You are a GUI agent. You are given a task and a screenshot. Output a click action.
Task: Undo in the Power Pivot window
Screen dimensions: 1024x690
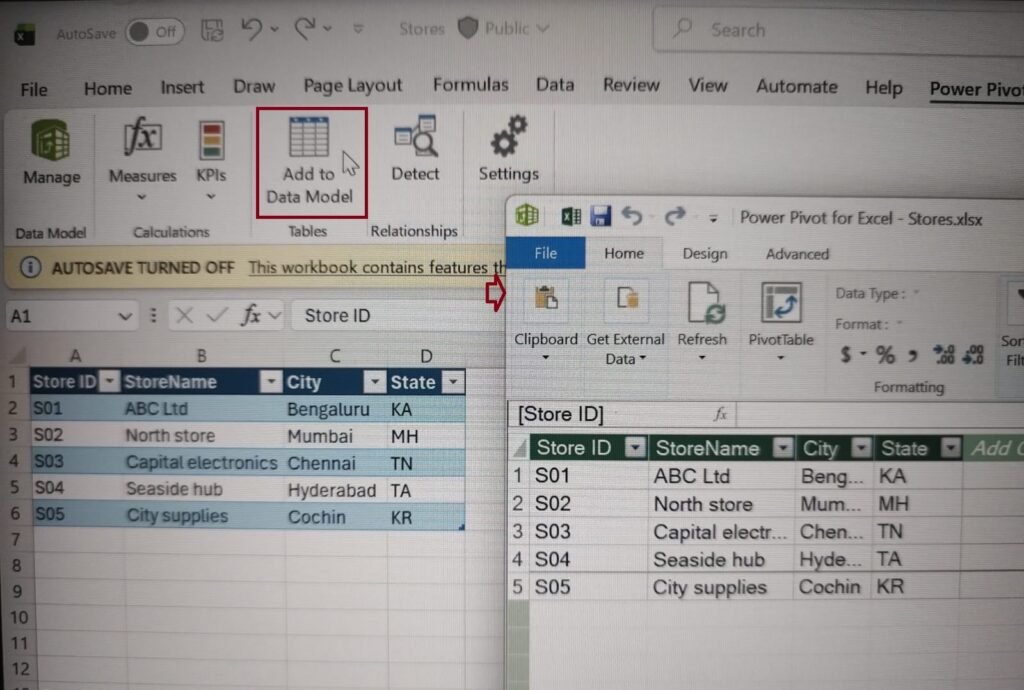click(632, 215)
